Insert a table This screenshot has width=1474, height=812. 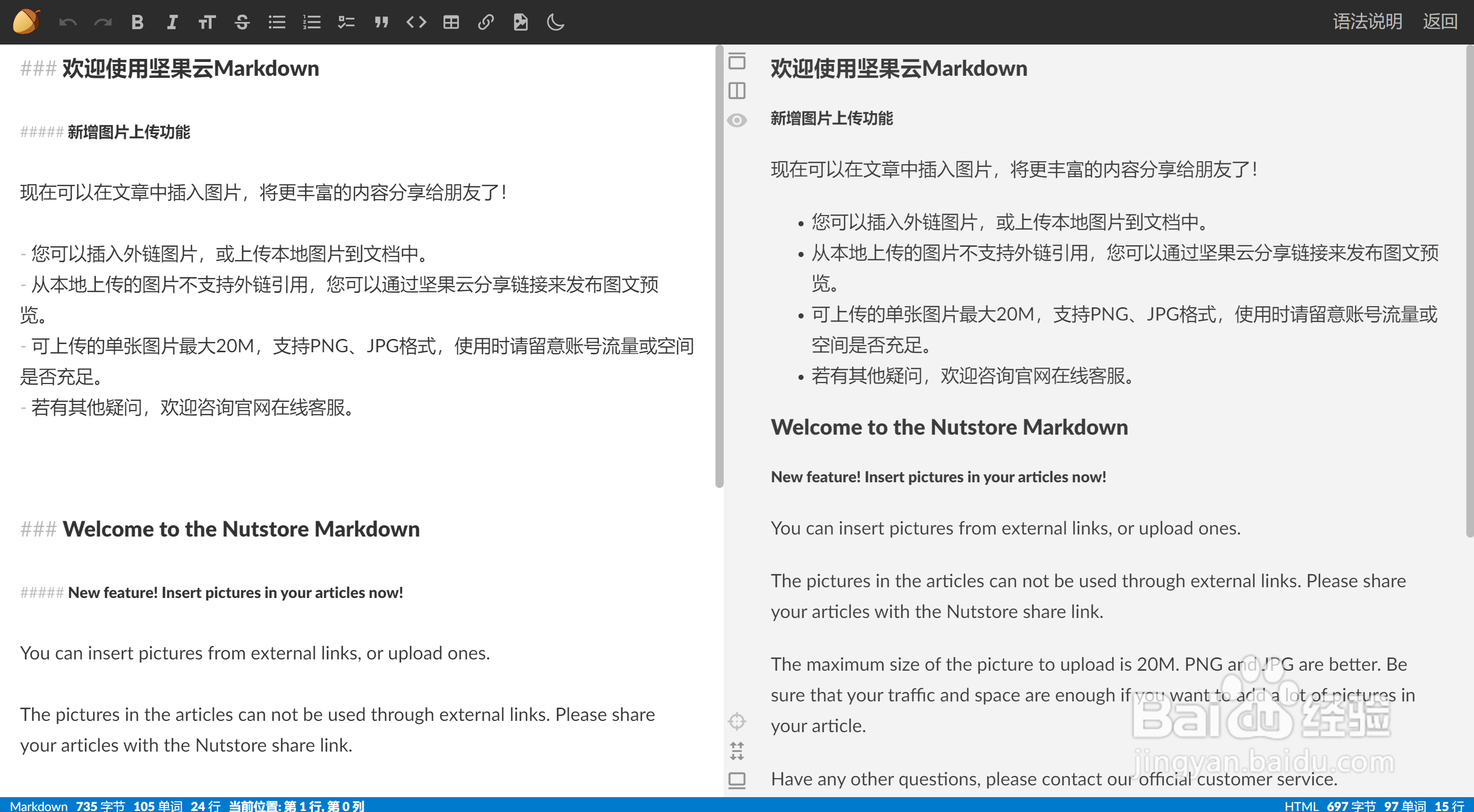(x=451, y=23)
